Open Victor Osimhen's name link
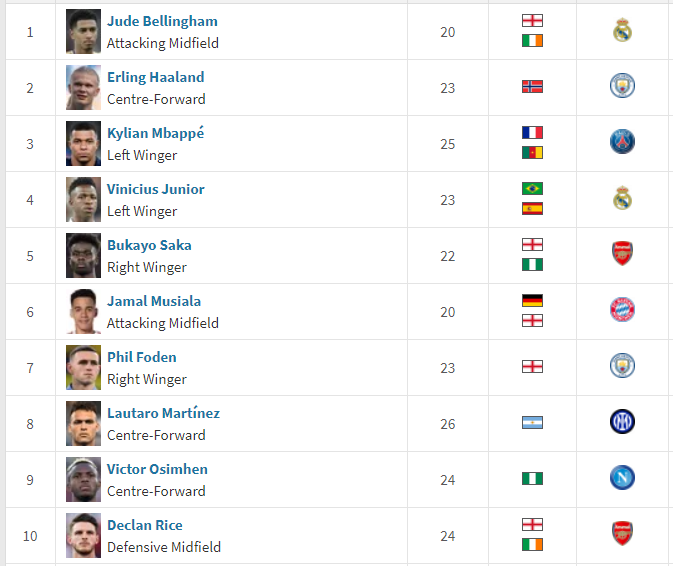 [x=157, y=469]
